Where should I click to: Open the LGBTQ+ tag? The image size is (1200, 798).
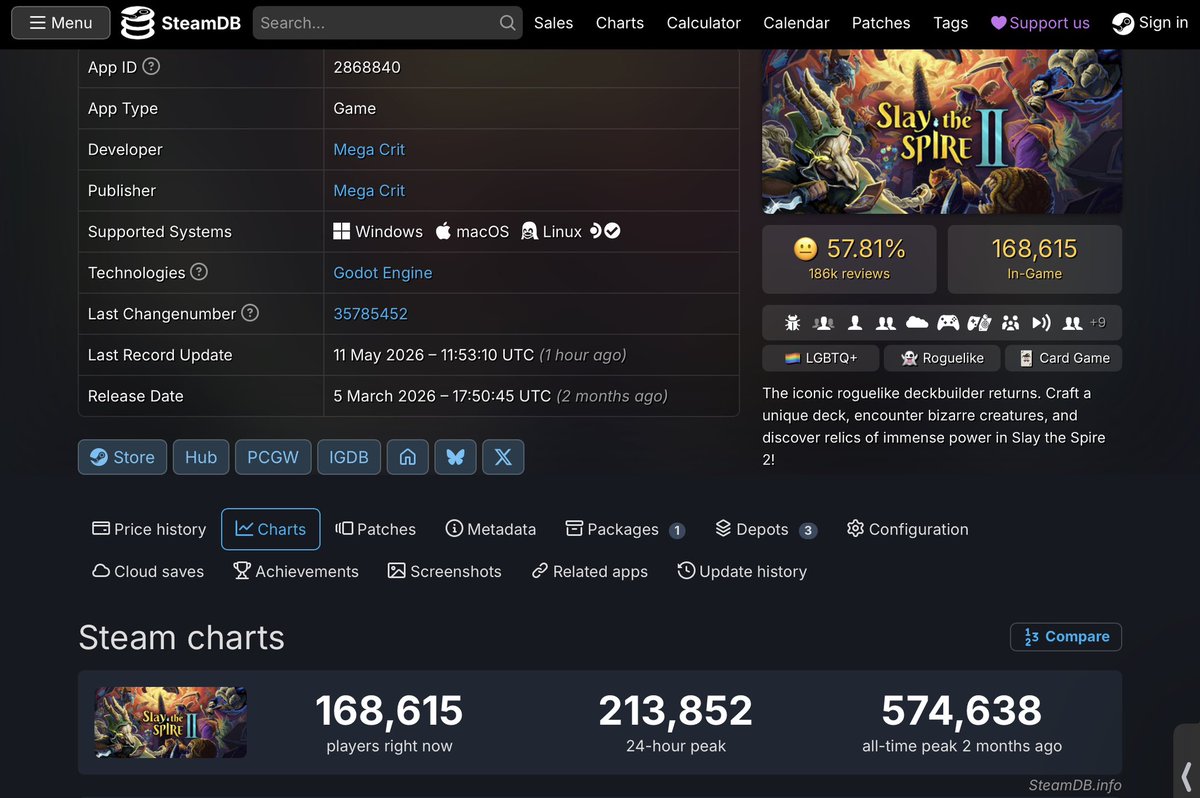pyautogui.click(x=821, y=358)
